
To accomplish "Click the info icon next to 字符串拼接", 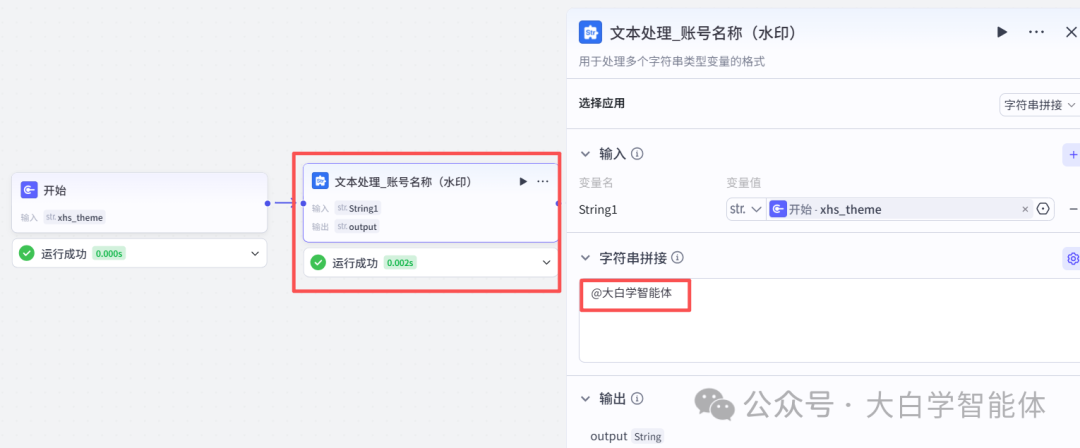I will 678,258.
